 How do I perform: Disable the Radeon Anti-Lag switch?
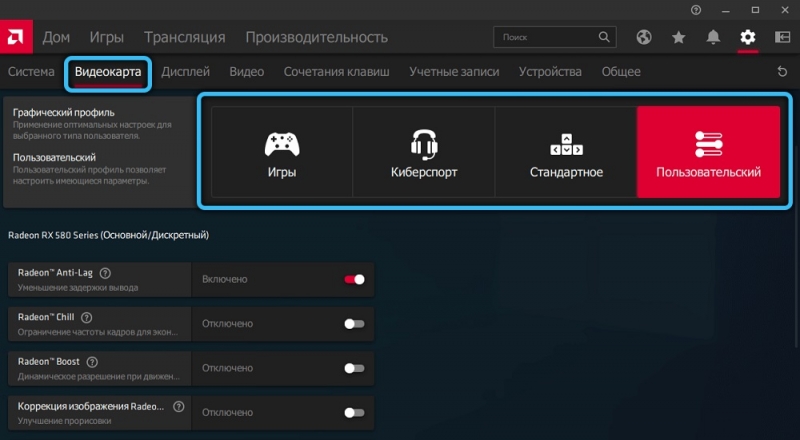[354, 279]
